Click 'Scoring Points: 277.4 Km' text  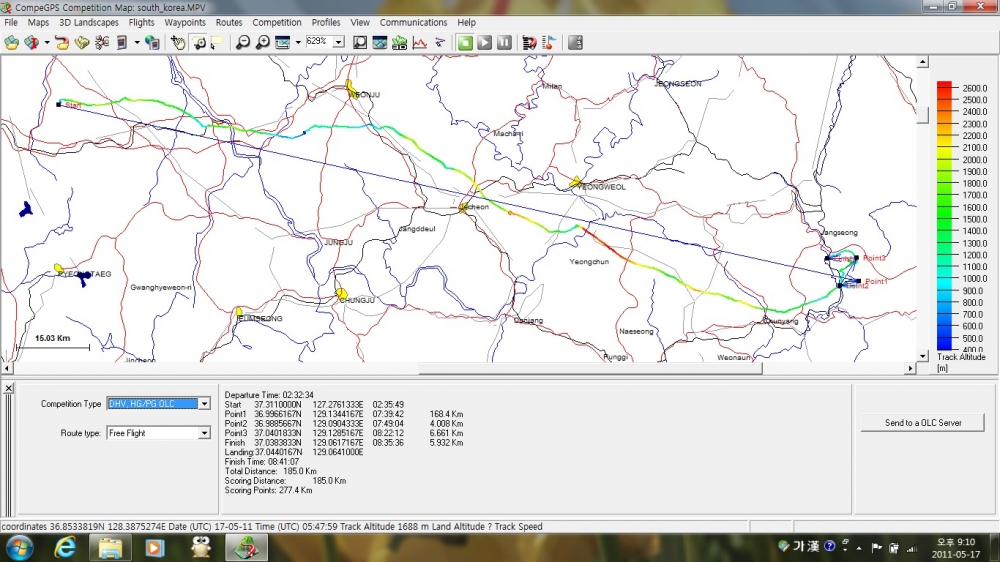click(x=268, y=491)
